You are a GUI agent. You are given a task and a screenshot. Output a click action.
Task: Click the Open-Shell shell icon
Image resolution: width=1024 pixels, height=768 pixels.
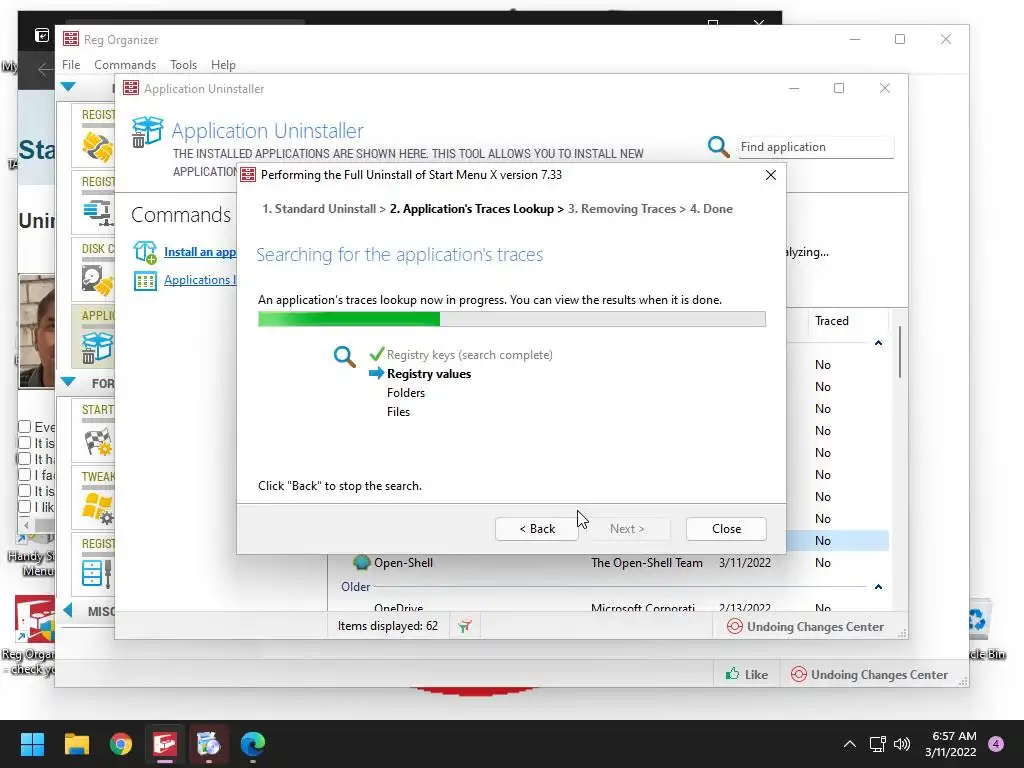pyautogui.click(x=361, y=562)
